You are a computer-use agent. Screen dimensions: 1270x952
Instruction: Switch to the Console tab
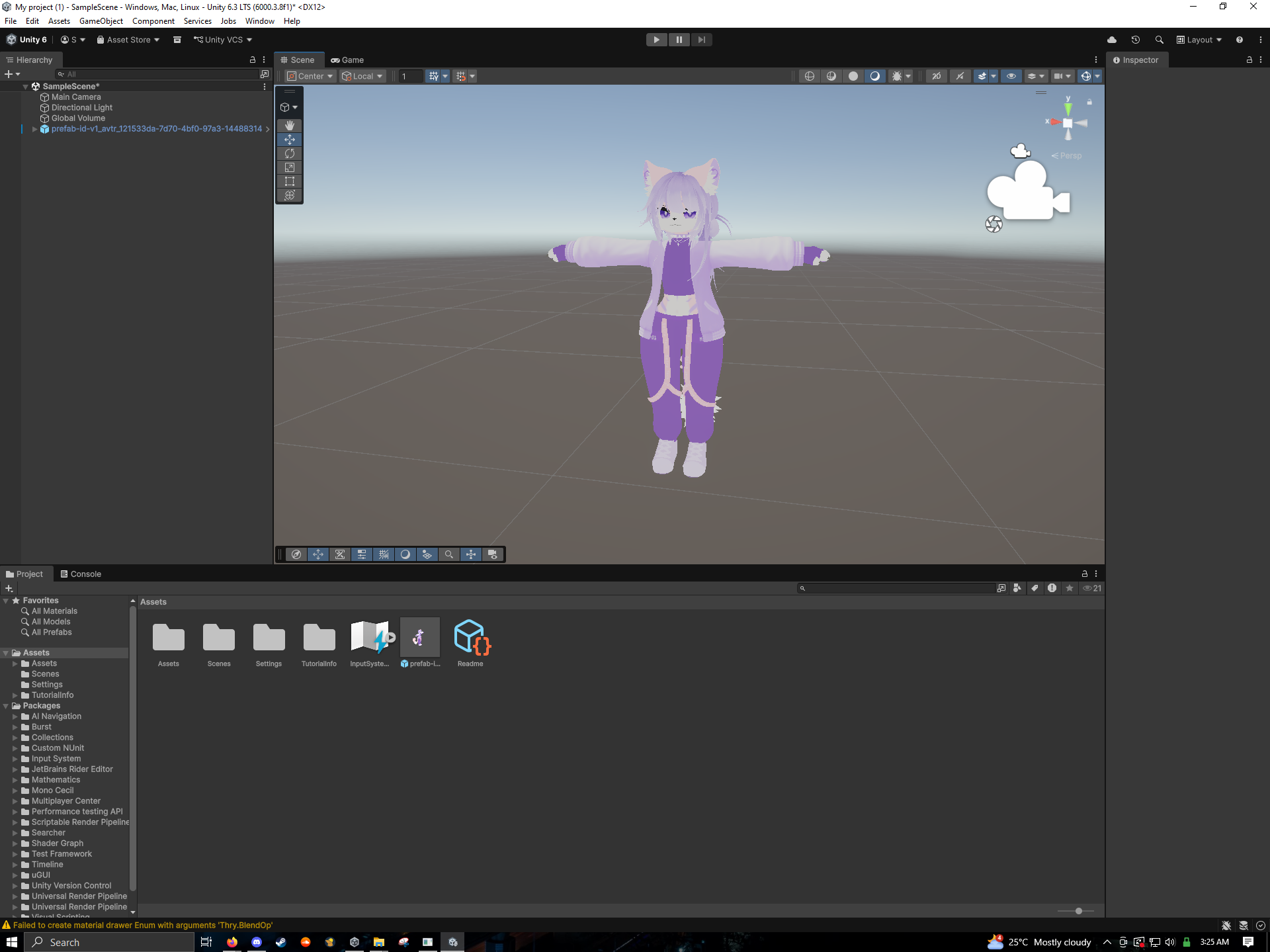[x=81, y=574]
